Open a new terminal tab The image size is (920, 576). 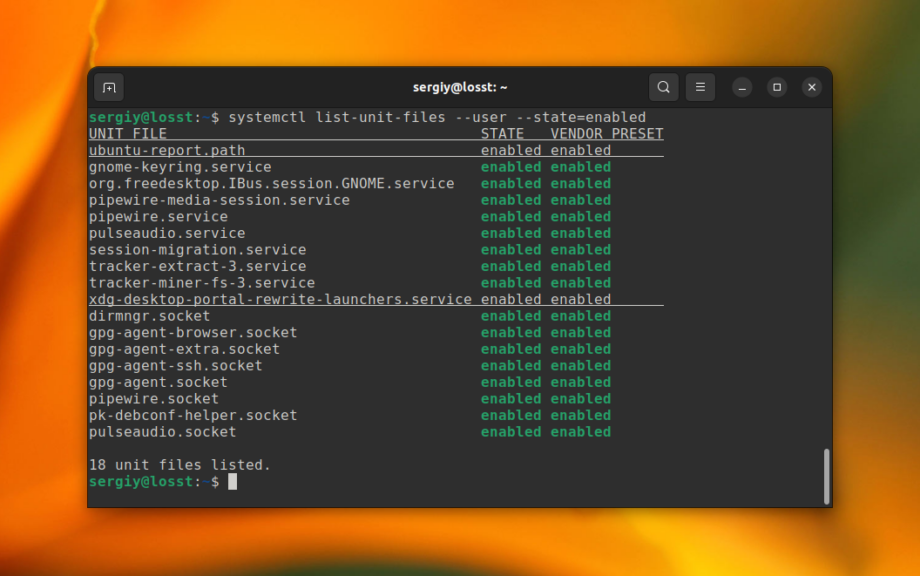click(x=109, y=87)
